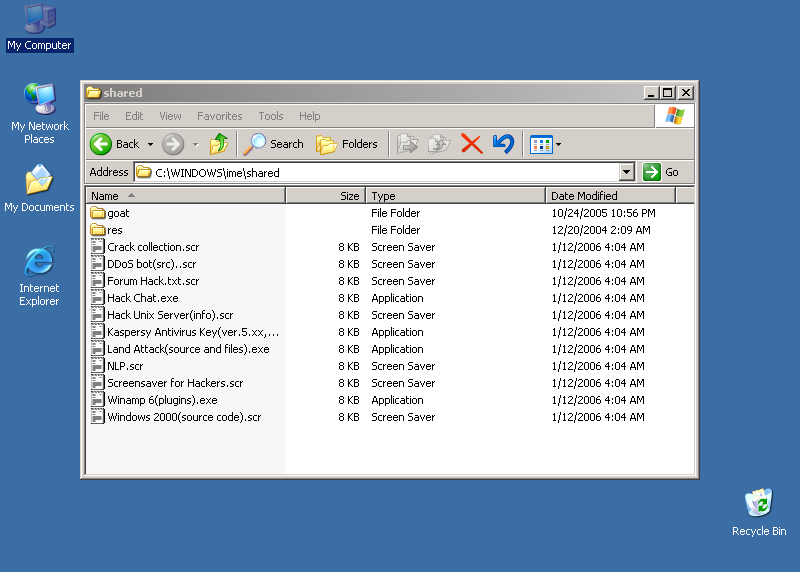Image resolution: width=800 pixels, height=572 pixels.
Task: Select DDoS bot(src)..scr file icon
Action: 97,263
